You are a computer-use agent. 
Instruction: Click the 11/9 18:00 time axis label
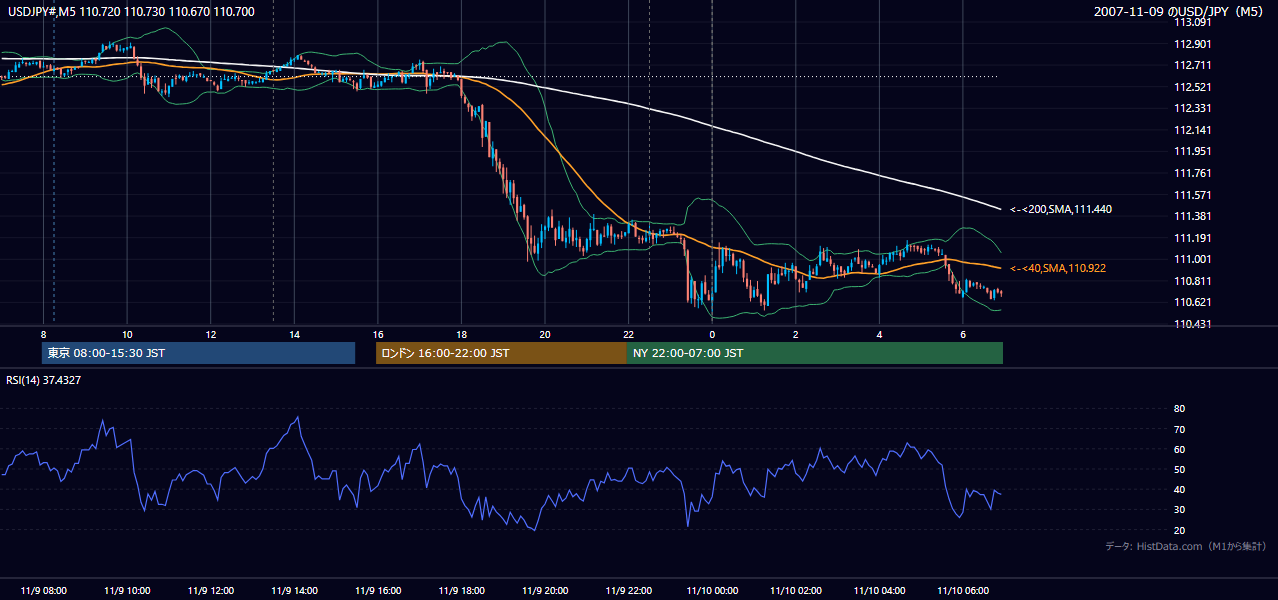tap(462, 591)
